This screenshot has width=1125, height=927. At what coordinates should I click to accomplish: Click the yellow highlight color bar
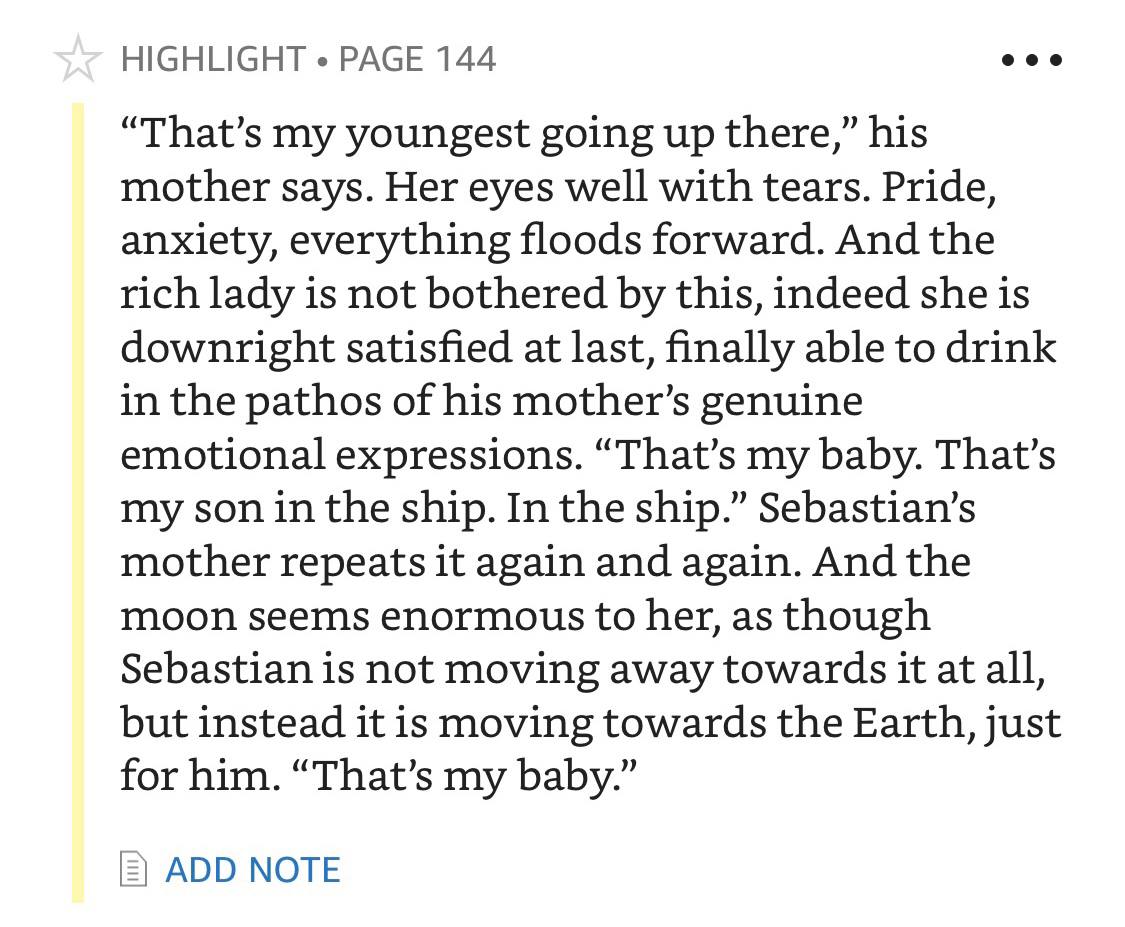coord(77,502)
